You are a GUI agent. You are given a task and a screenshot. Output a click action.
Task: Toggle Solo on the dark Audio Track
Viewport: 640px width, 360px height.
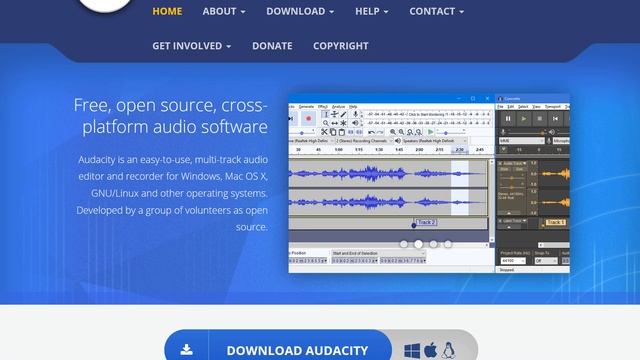(519, 169)
